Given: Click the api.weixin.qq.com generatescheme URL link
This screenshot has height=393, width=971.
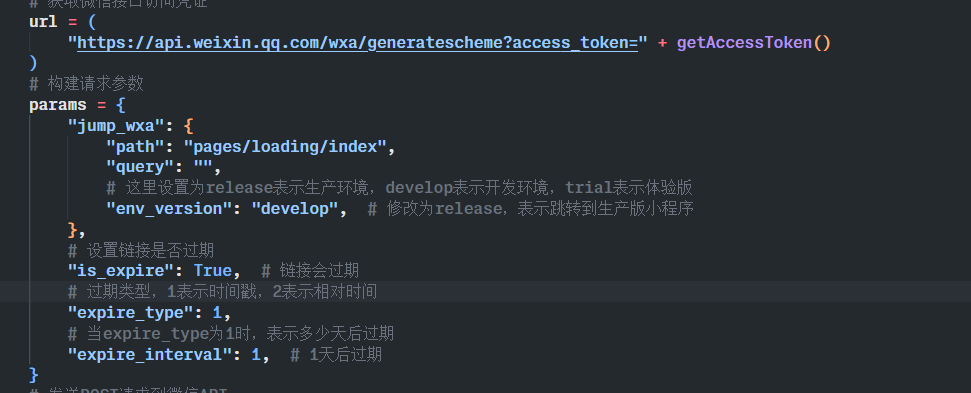Looking at the screenshot, I should [x=357, y=43].
